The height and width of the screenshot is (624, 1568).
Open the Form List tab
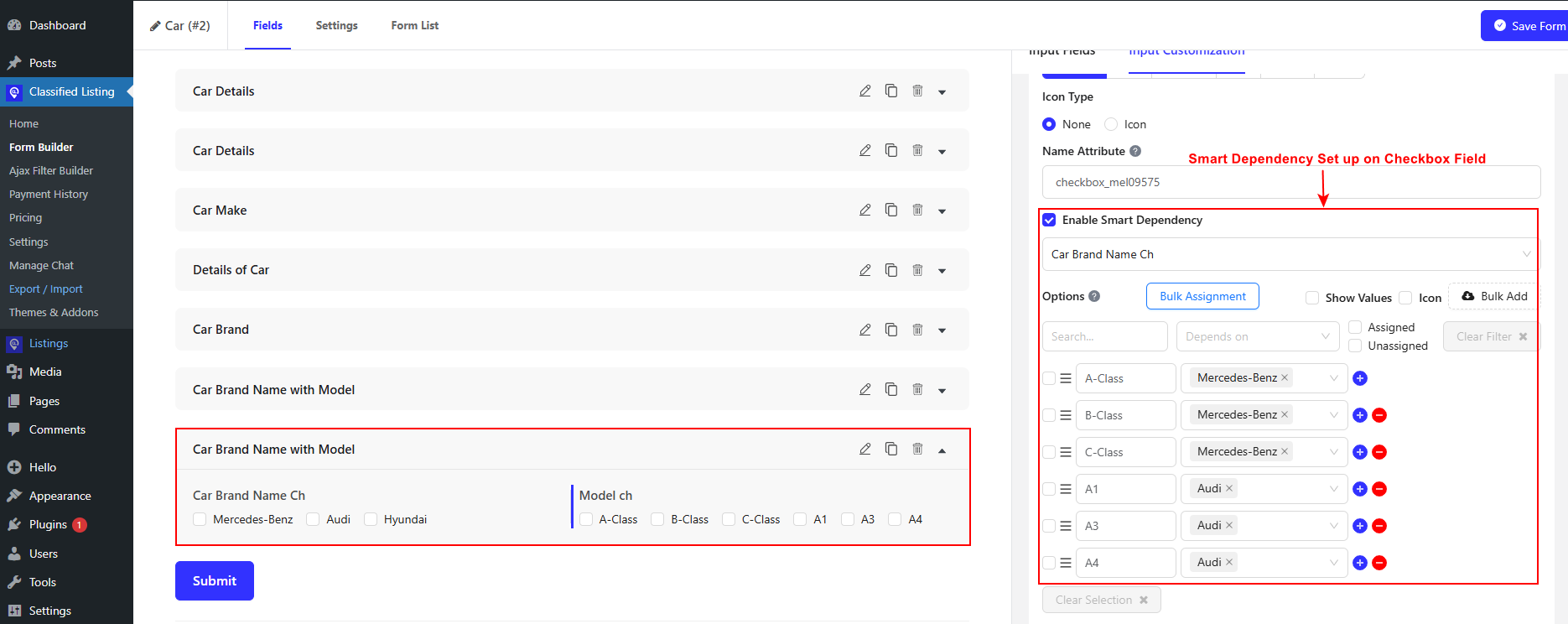click(x=414, y=25)
